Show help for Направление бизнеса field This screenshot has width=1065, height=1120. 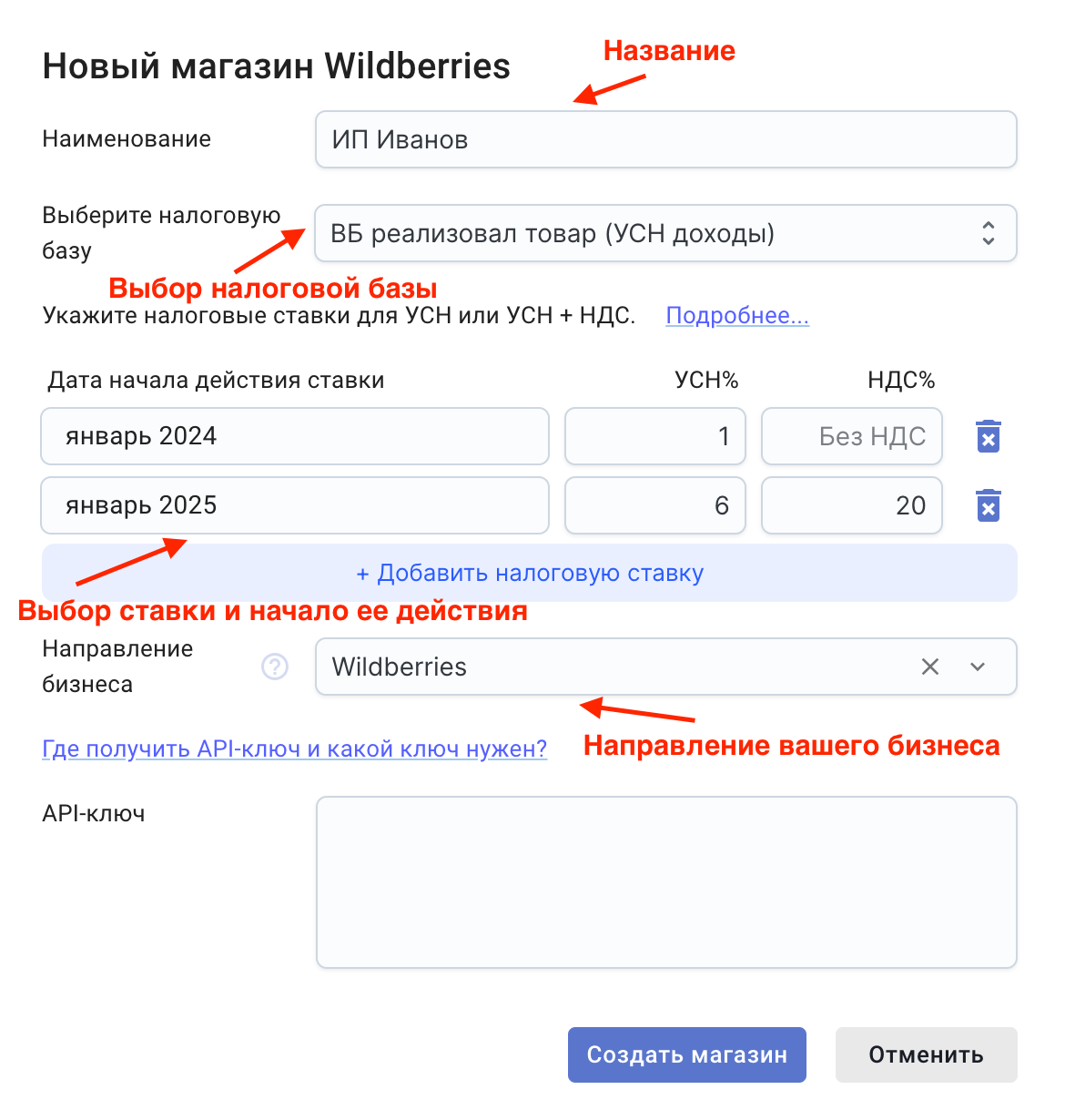275,667
